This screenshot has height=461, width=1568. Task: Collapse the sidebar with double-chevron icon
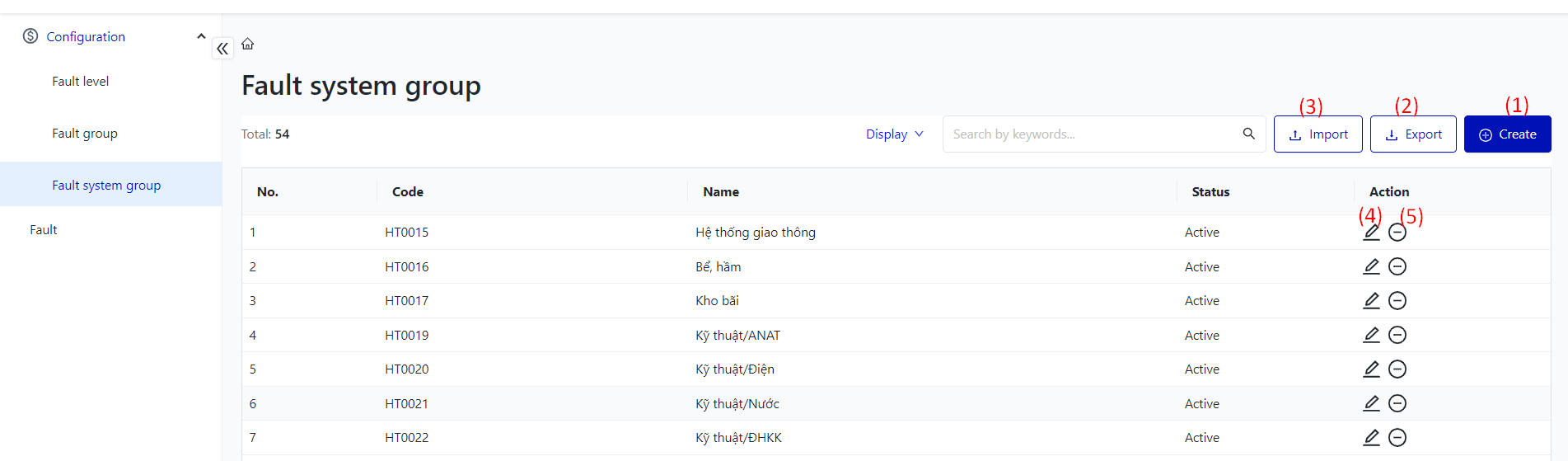(x=222, y=49)
